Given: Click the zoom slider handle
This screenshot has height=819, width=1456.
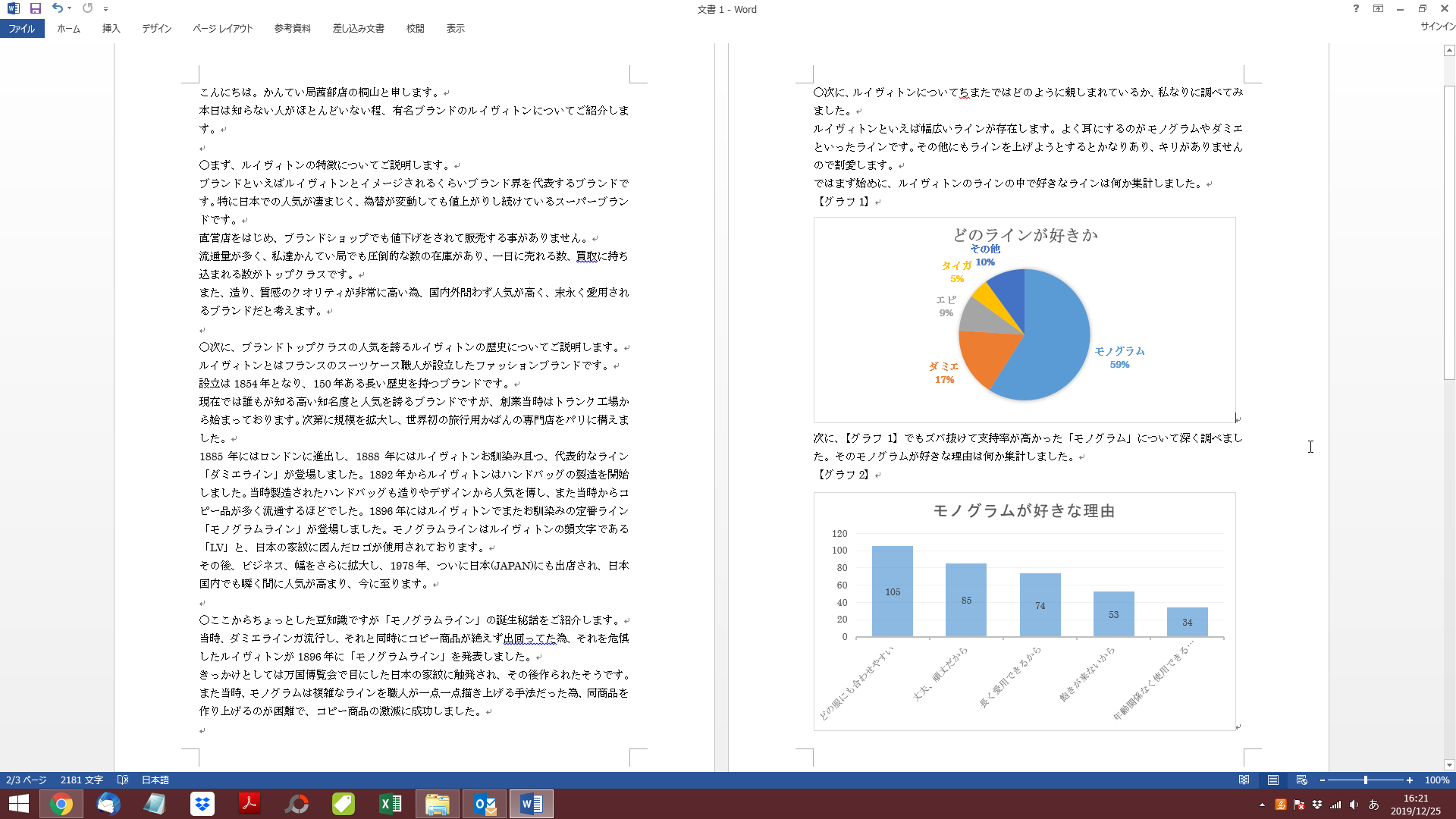Looking at the screenshot, I should coord(1366,780).
